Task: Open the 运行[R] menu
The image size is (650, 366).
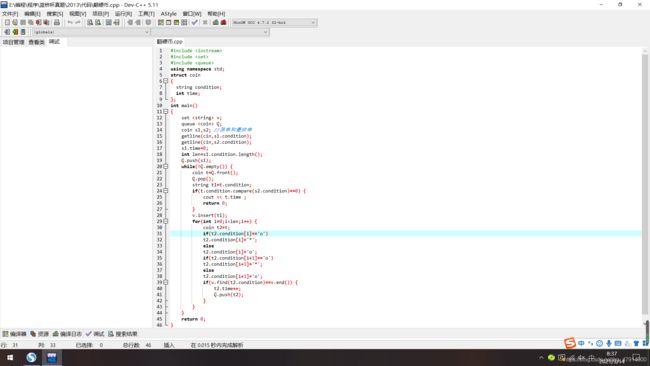Action: [123, 14]
